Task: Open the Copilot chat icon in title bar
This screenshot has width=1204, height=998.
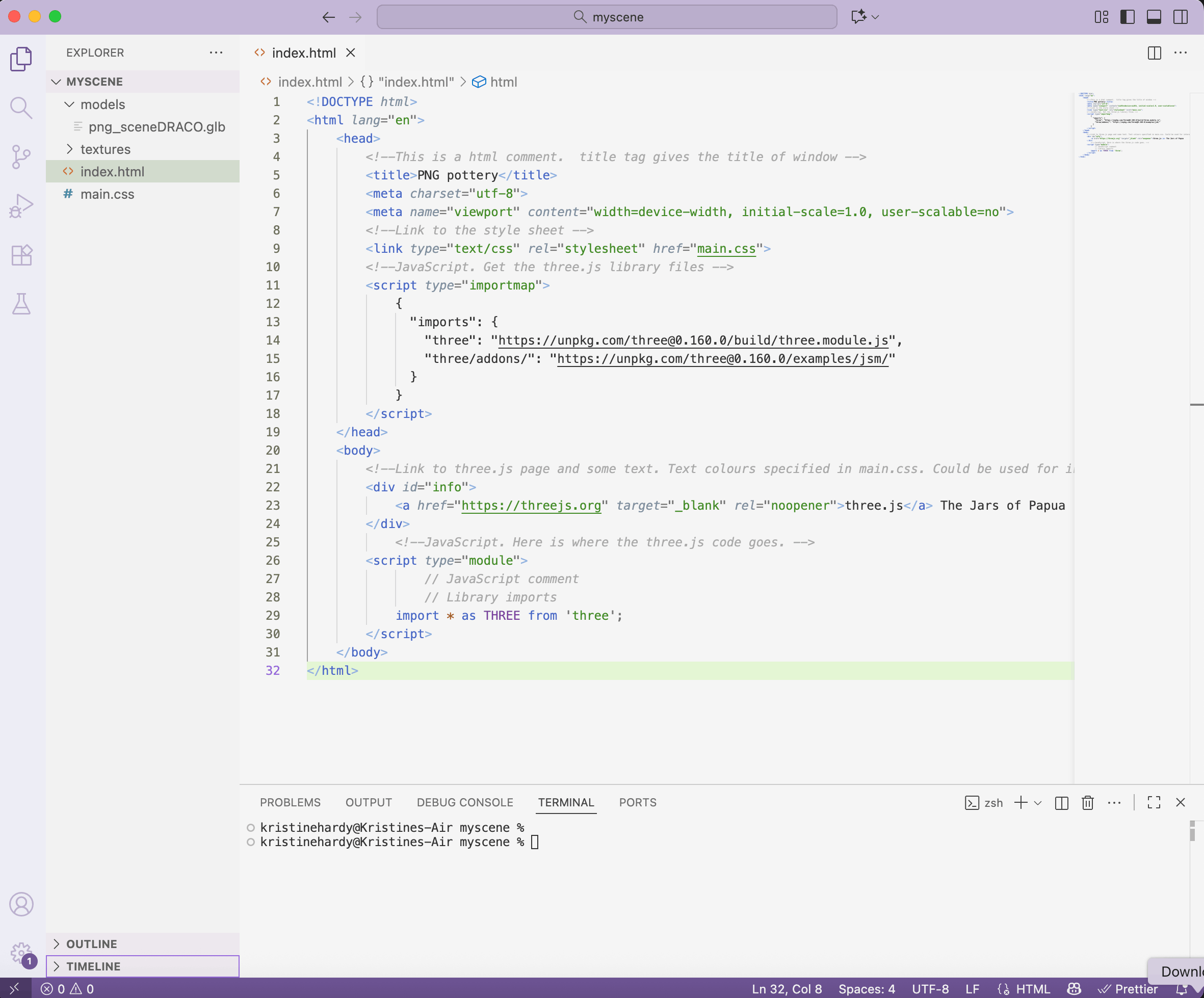Action: [859, 17]
